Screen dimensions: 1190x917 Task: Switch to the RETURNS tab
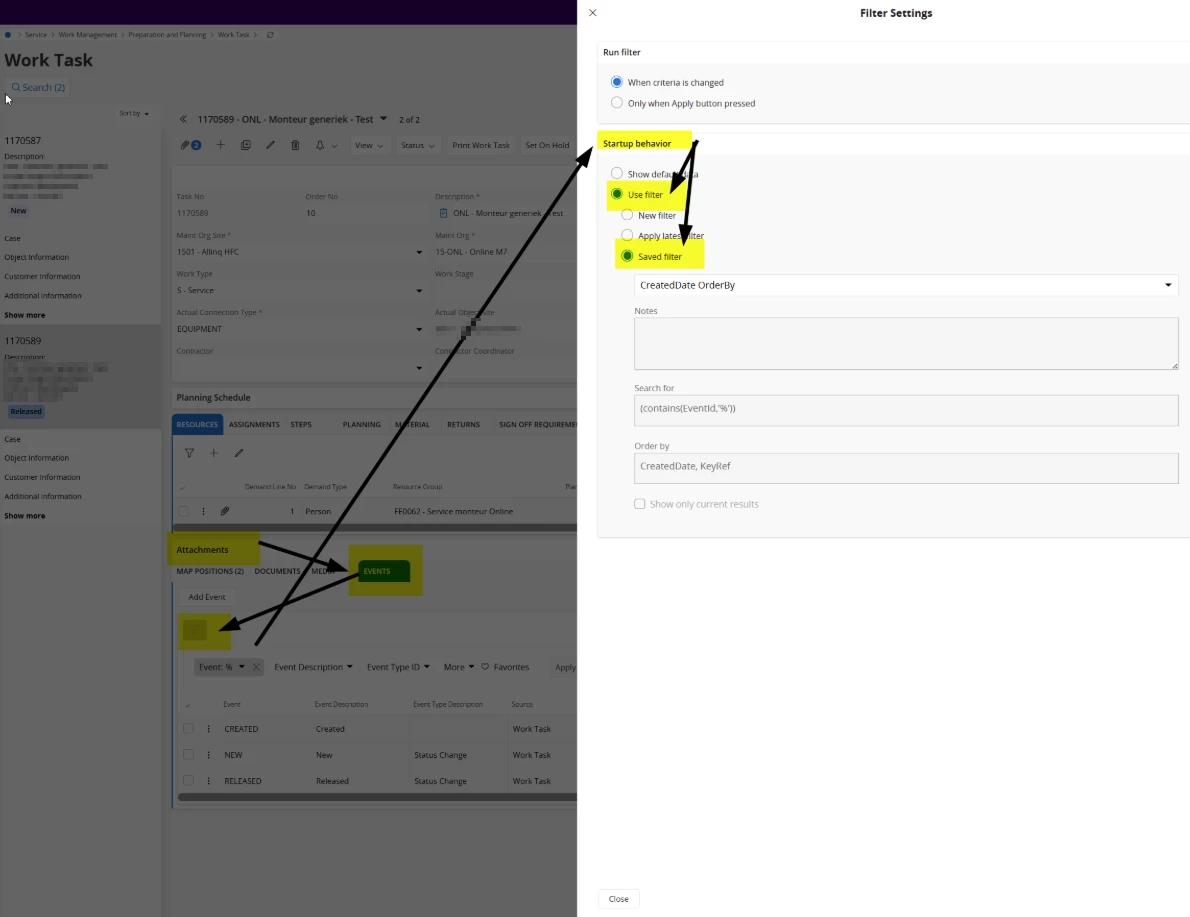[463, 424]
